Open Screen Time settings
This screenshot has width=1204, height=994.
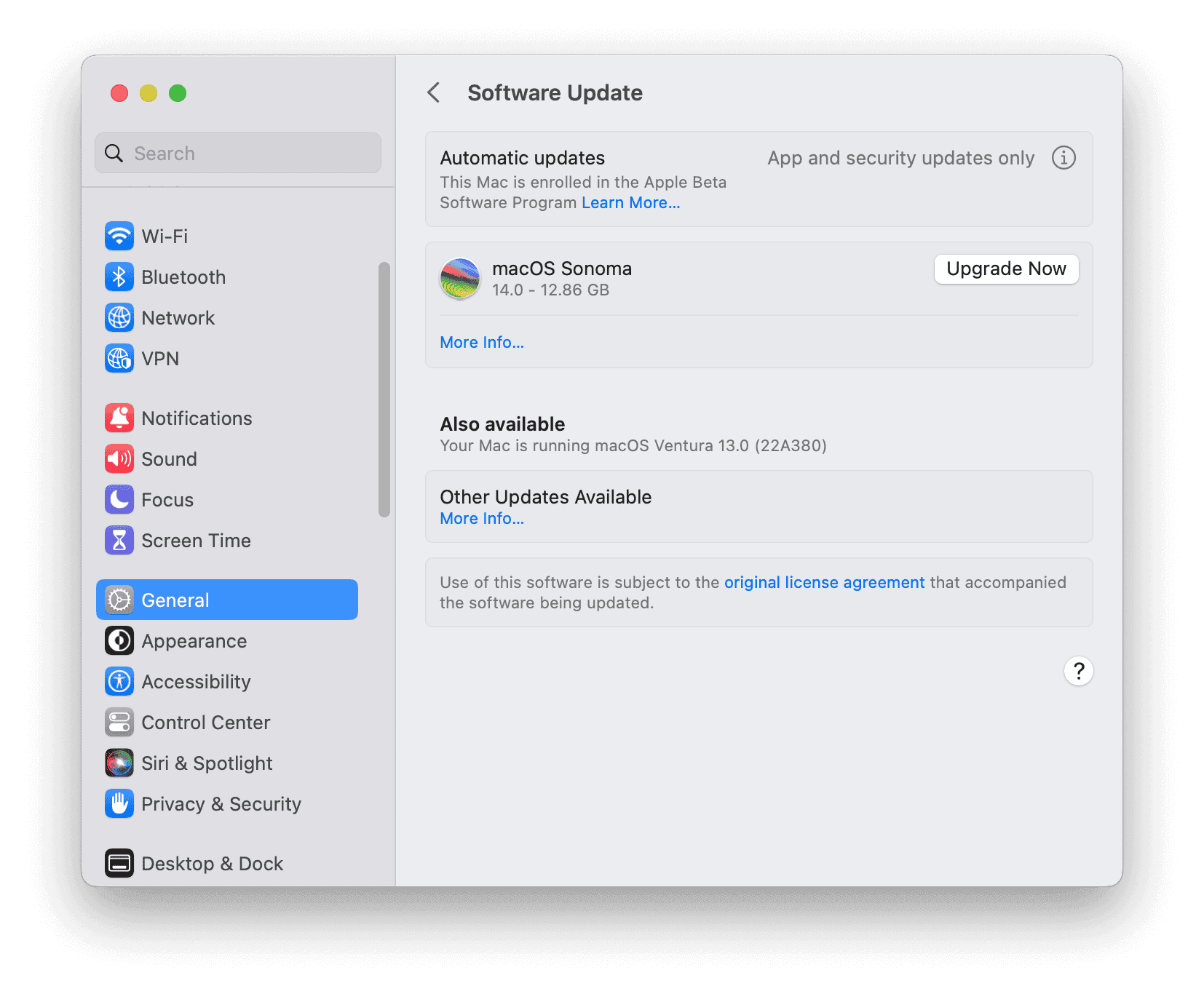[x=196, y=541]
